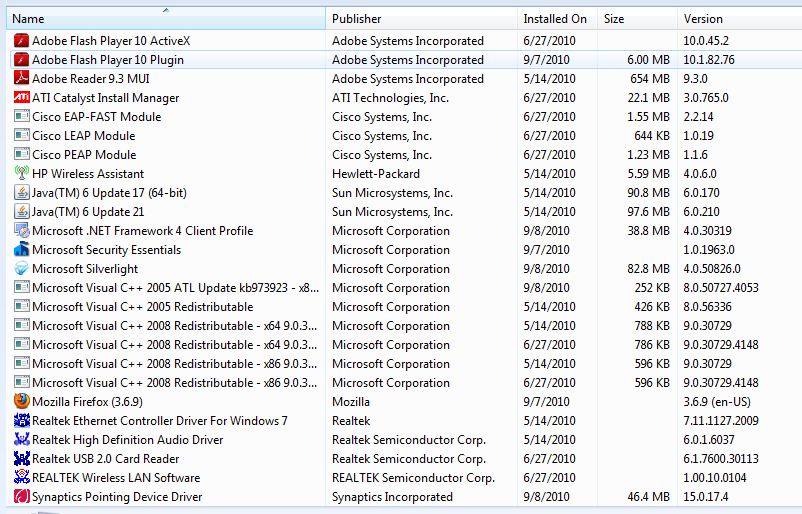This screenshot has width=802, height=514.
Task: Click the 46.4 MB size cell
Action: (x=648, y=497)
